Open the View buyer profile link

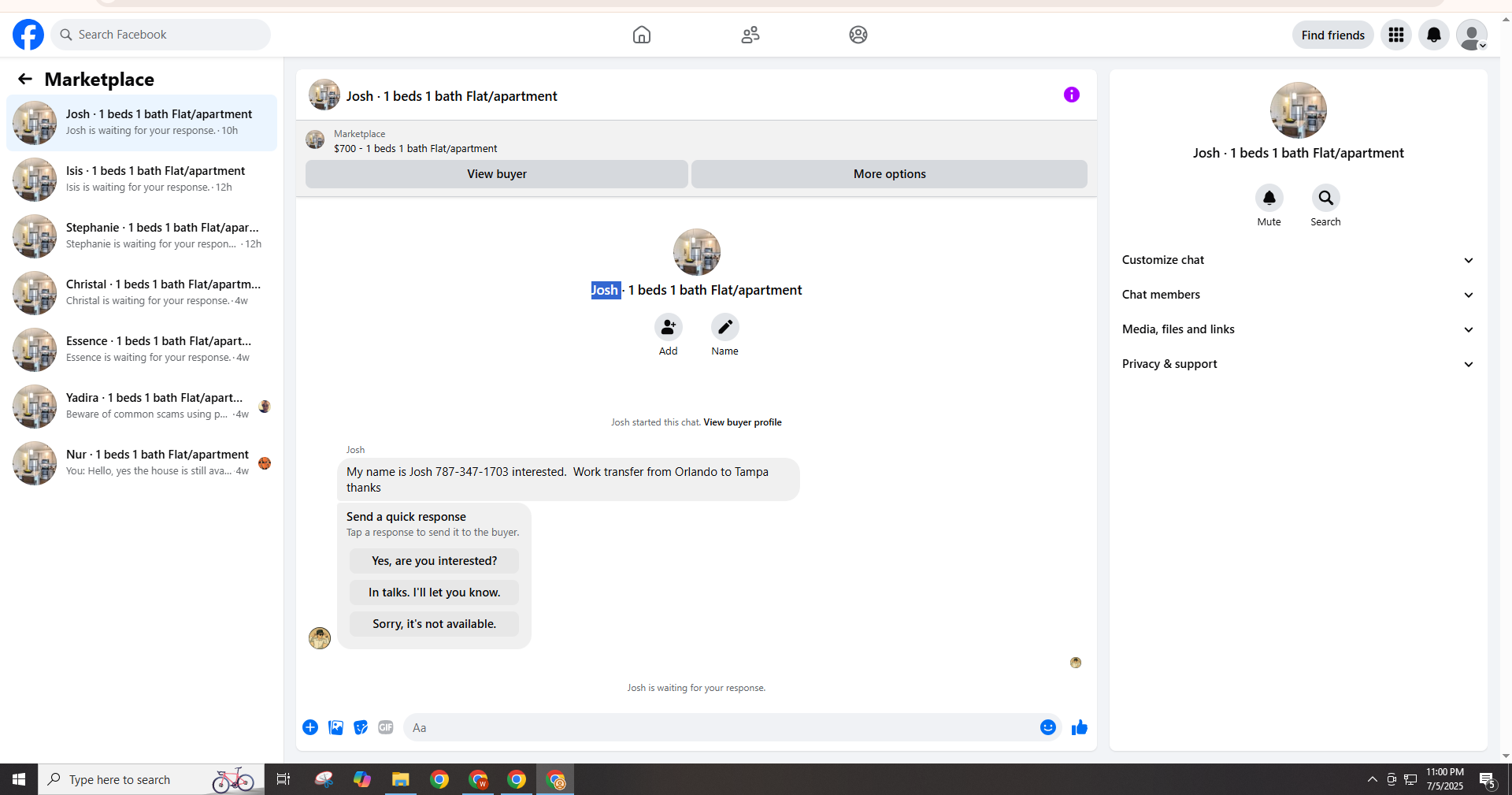point(743,422)
